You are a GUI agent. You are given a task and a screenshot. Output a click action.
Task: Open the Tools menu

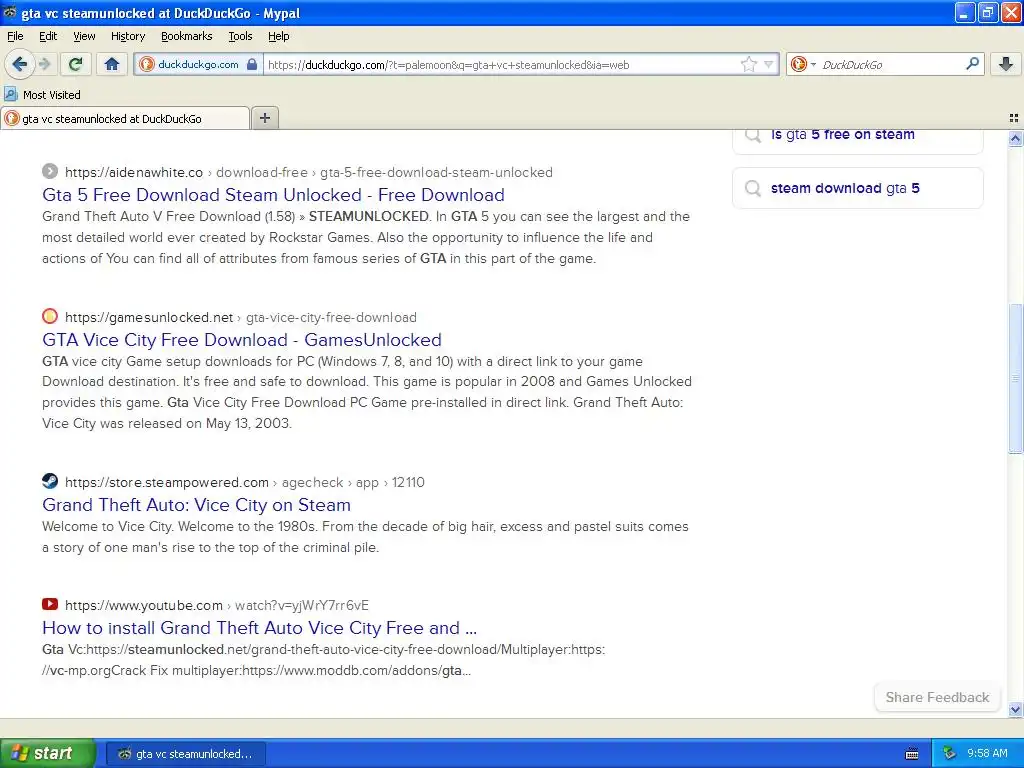pos(240,36)
